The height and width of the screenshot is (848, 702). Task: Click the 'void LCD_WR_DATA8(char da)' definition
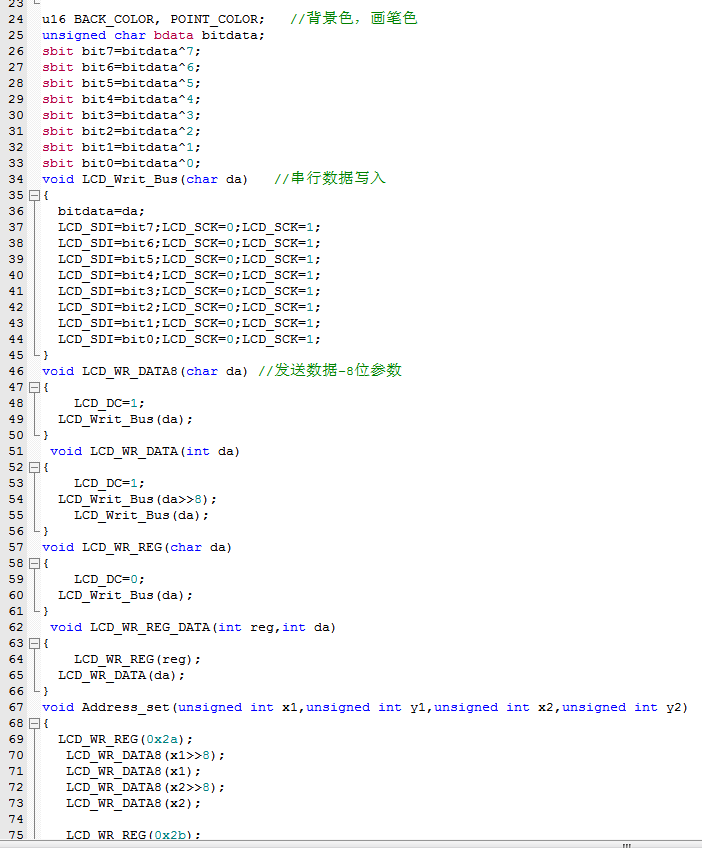(x=145, y=371)
